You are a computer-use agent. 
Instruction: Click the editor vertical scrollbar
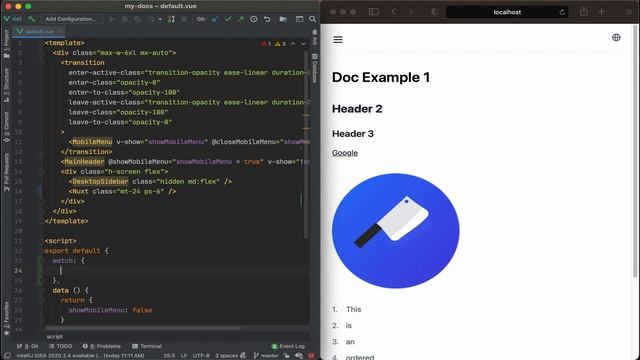(306, 144)
